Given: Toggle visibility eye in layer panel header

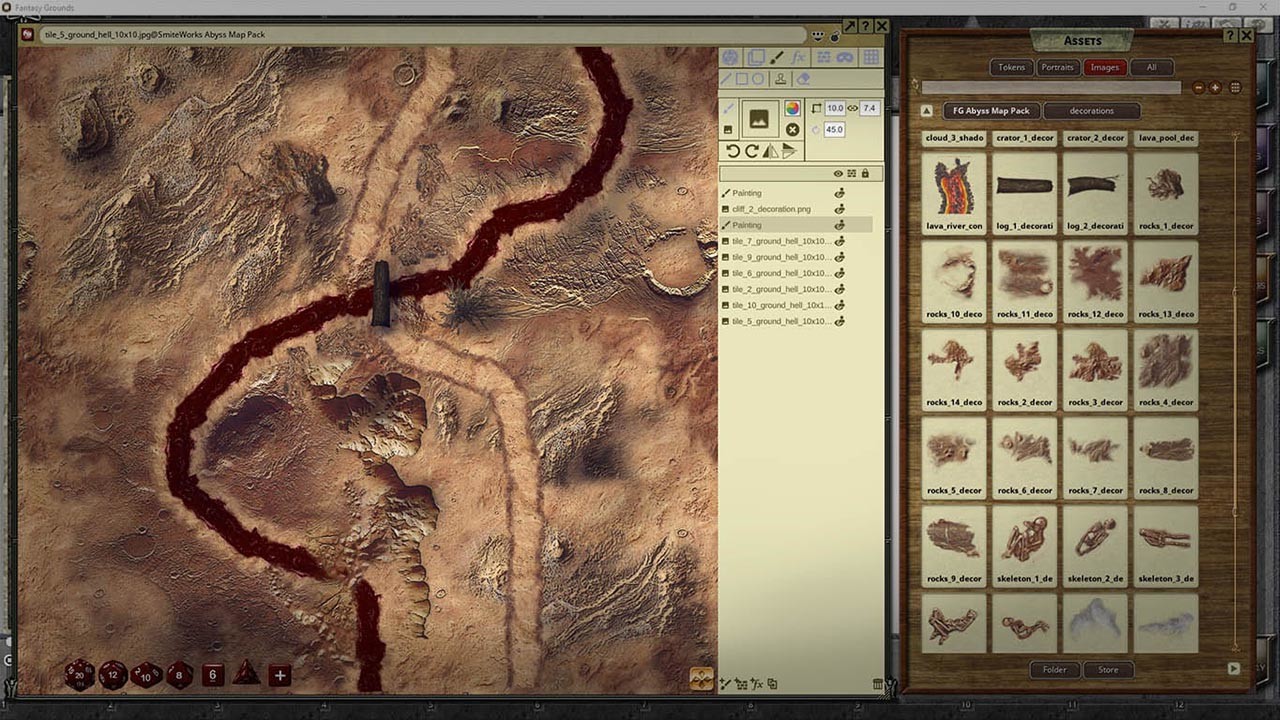Looking at the screenshot, I should (x=838, y=173).
